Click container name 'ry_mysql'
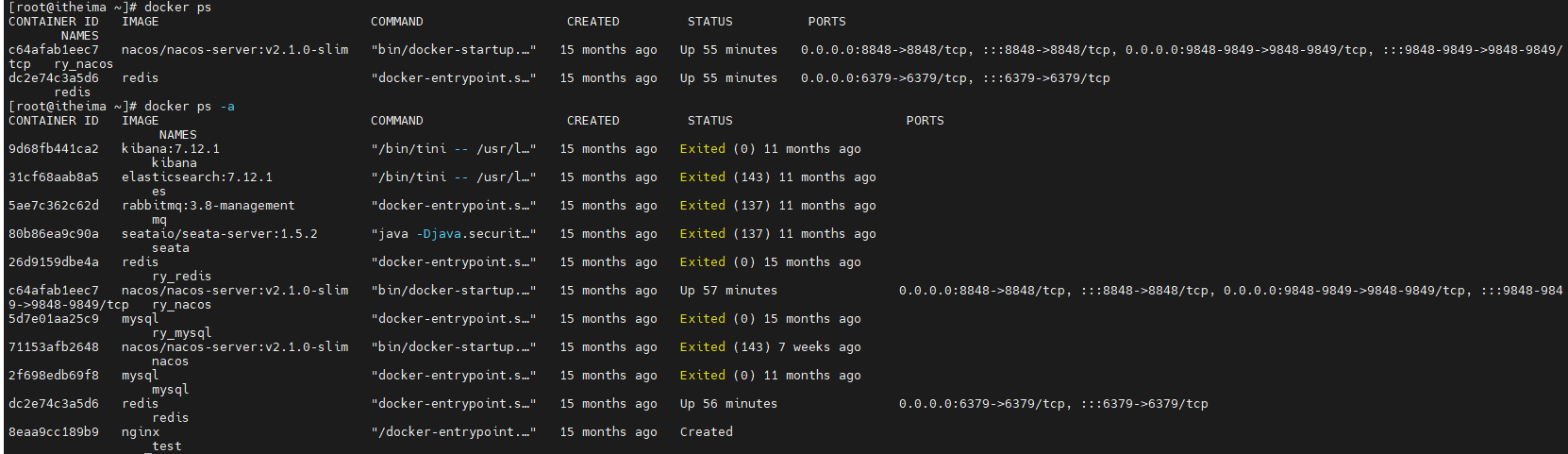Viewport: 1568px width, 454px height. coord(182,333)
